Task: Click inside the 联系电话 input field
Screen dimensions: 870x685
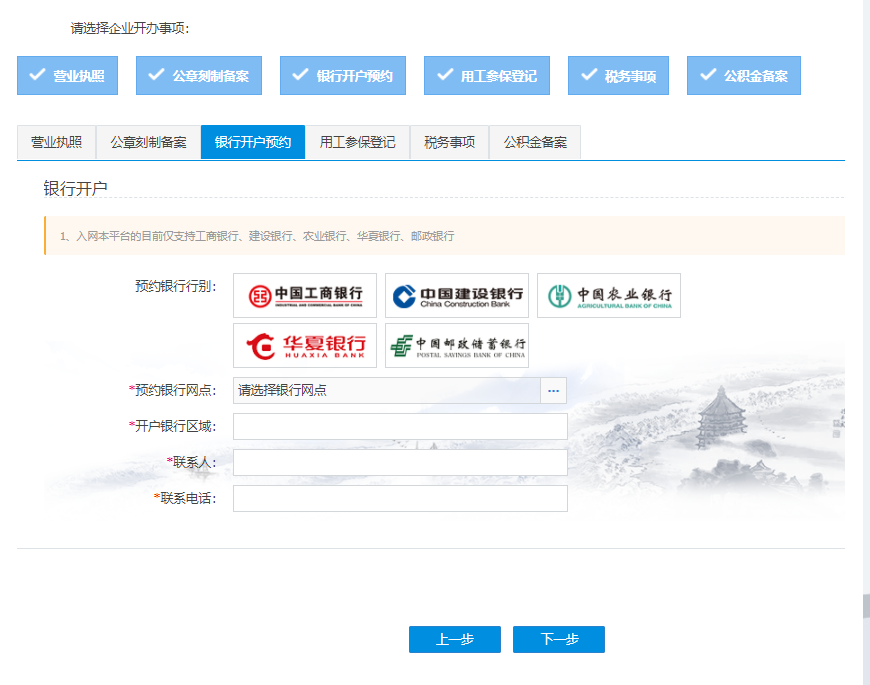Action: [400, 498]
